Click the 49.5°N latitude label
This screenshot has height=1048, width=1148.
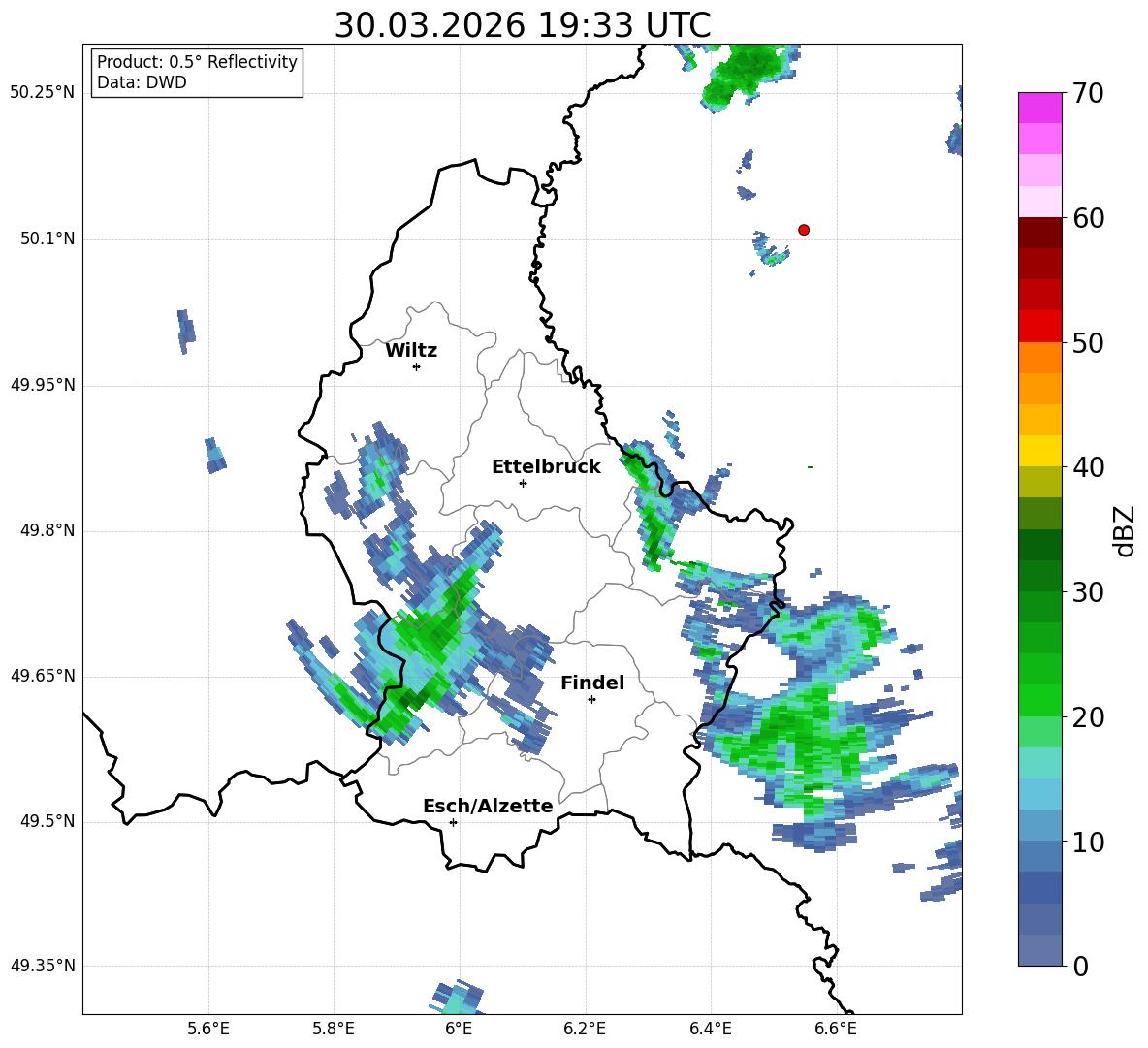click(x=48, y=821)
